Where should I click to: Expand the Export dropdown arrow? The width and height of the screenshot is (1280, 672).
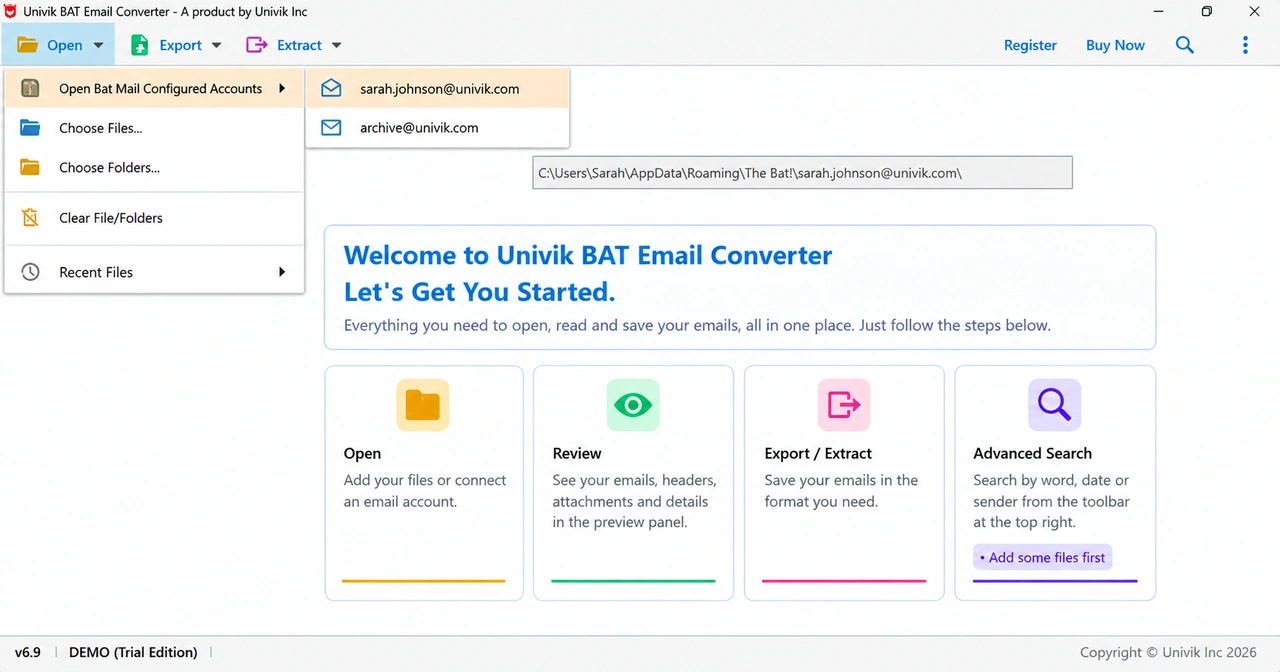(216, 45)
